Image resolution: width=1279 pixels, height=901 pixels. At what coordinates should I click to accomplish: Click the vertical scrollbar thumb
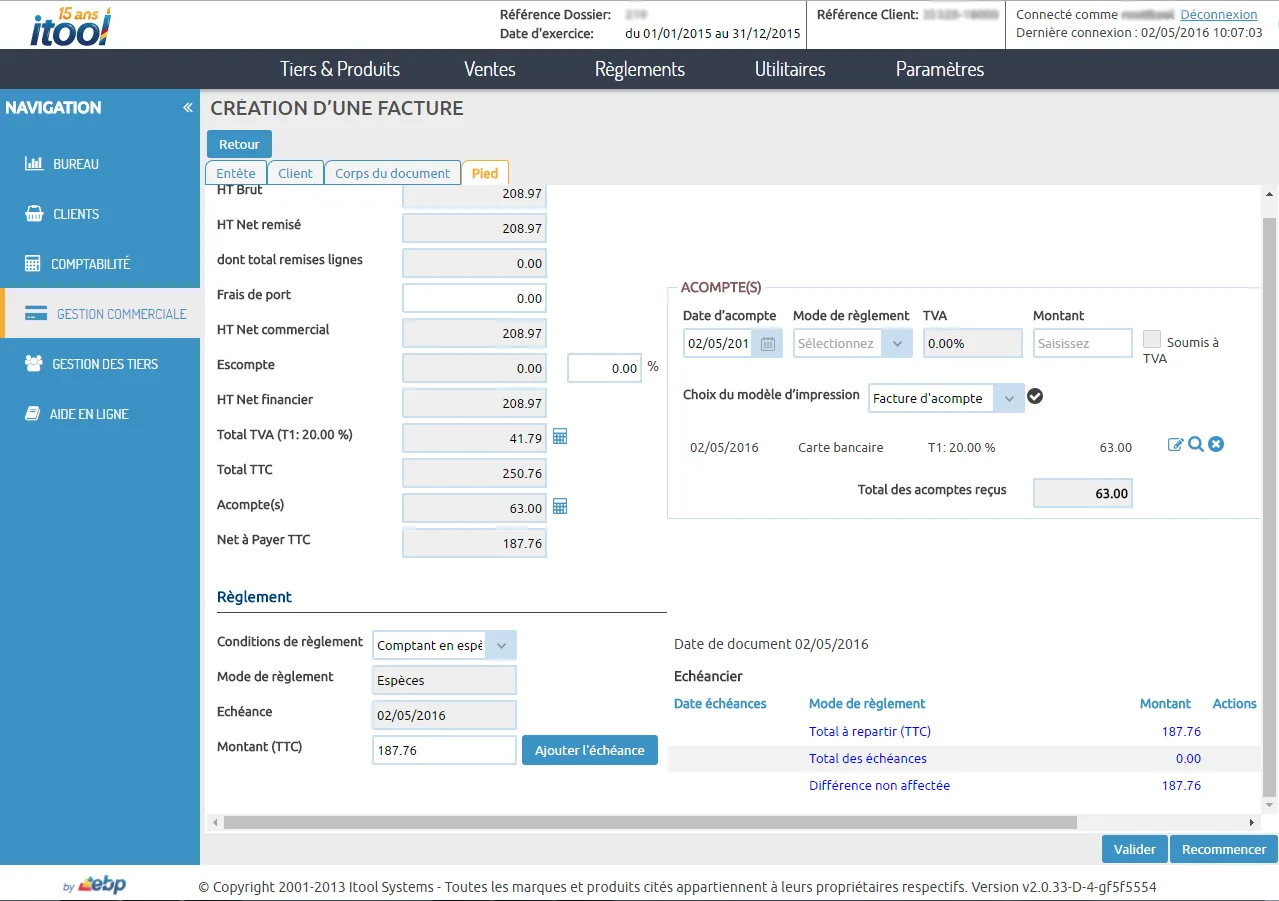pos(1270,506)
